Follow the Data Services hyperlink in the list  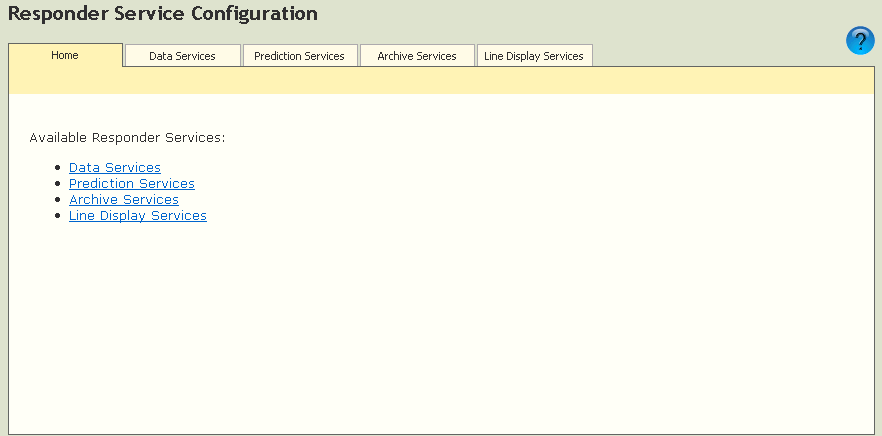tap(114, 168)
